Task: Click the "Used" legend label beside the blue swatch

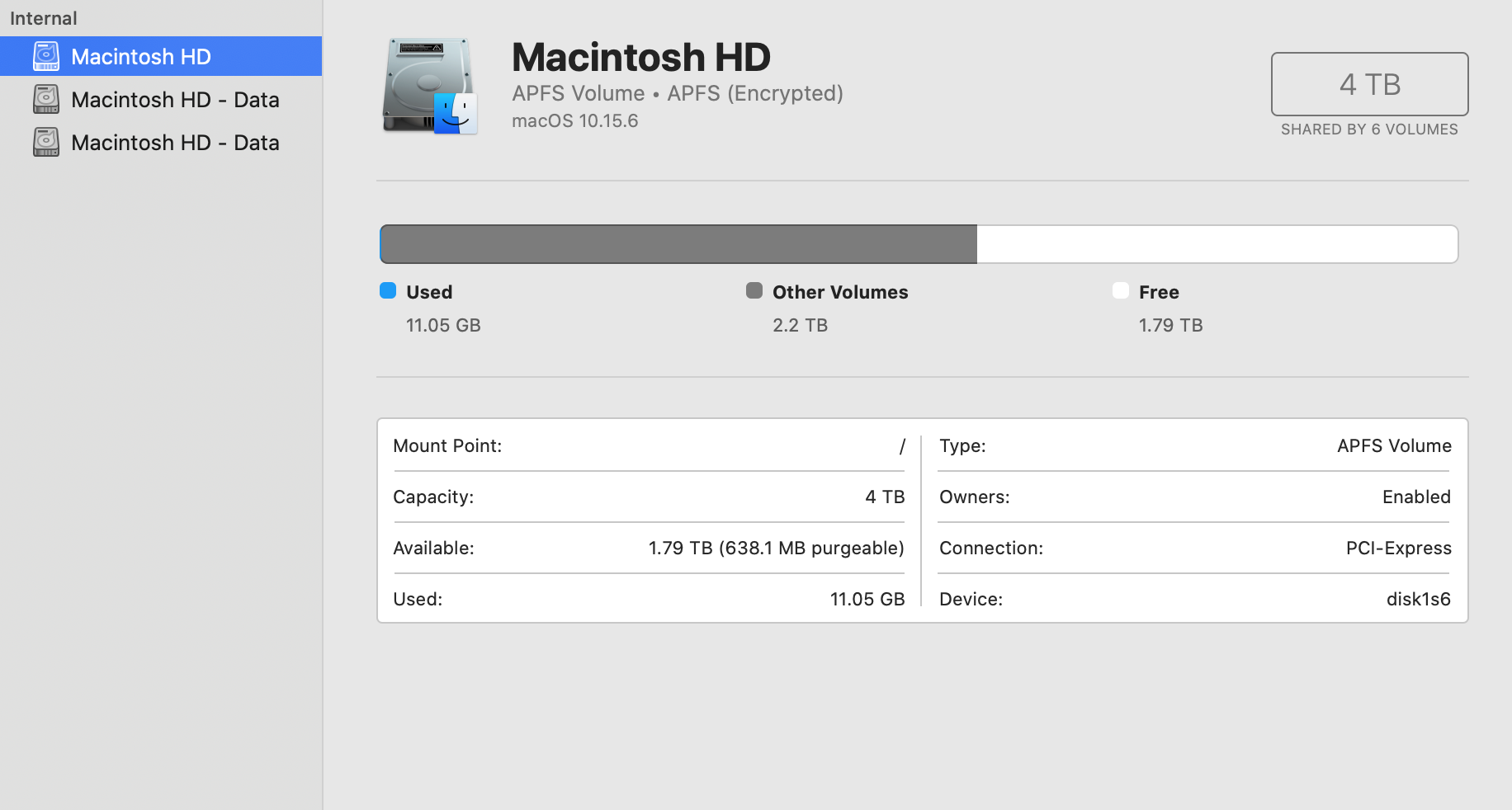Action: (x=429, y=292)
